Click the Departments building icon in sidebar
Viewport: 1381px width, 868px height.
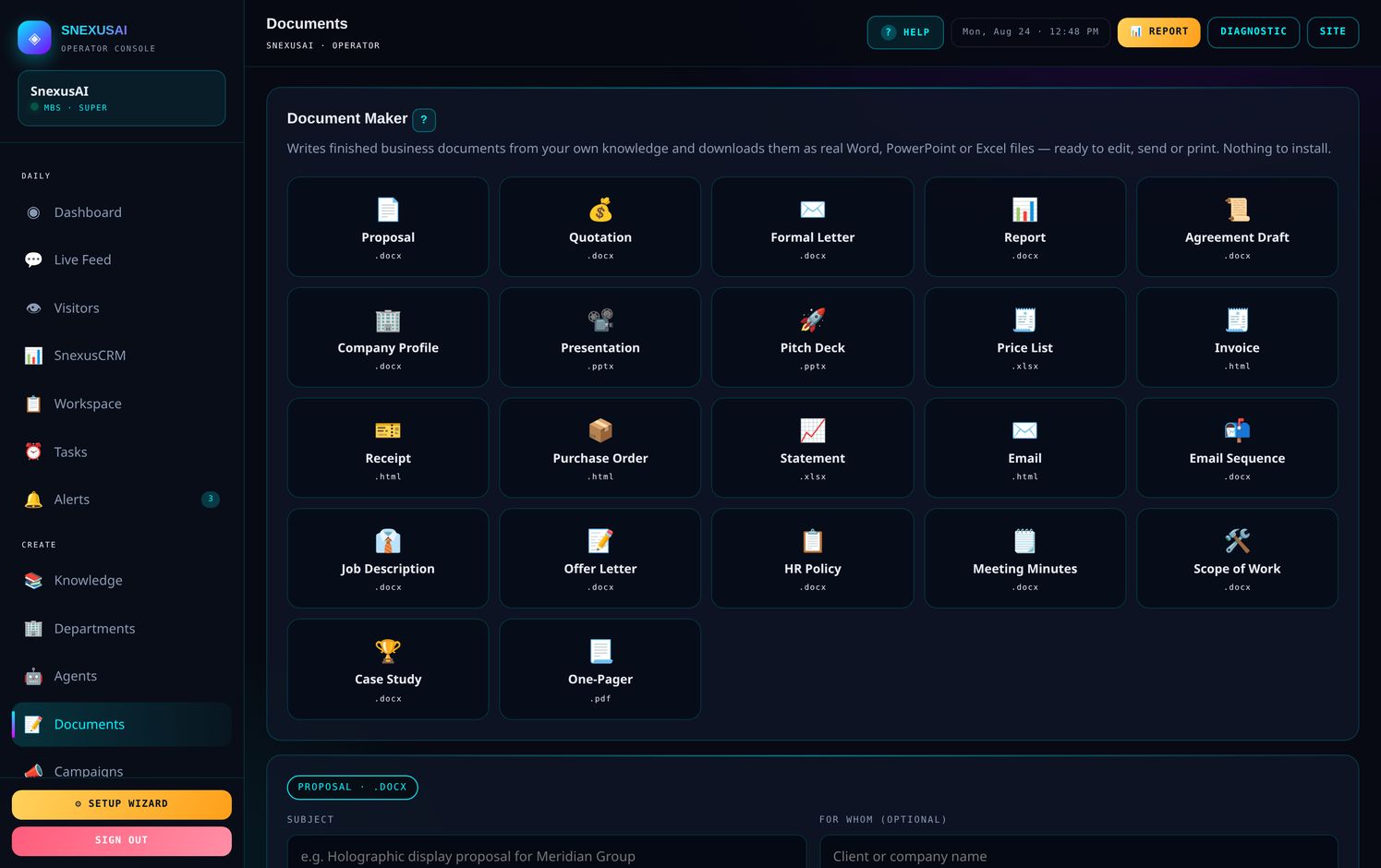pyautogui.click(x=33, y=629)
